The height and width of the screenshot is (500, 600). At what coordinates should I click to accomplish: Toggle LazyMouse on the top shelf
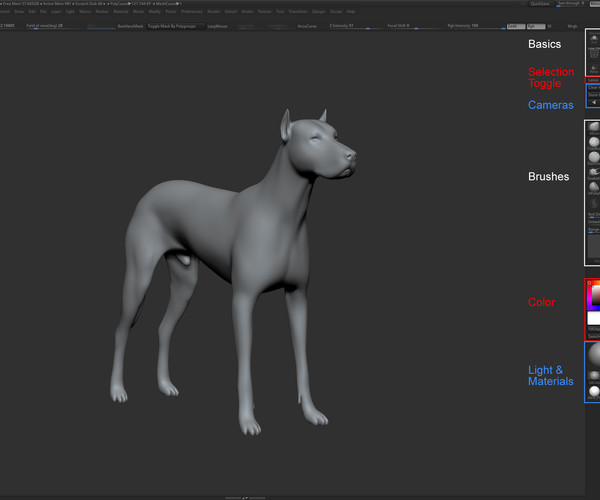[217, 26]
